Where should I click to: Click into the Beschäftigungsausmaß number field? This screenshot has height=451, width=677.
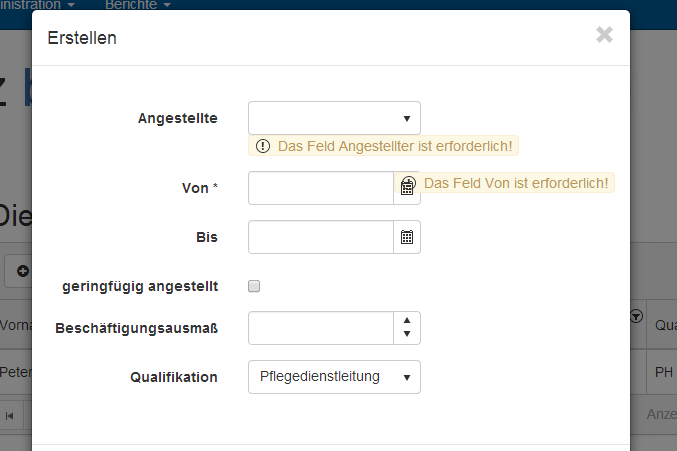[320, 327]
